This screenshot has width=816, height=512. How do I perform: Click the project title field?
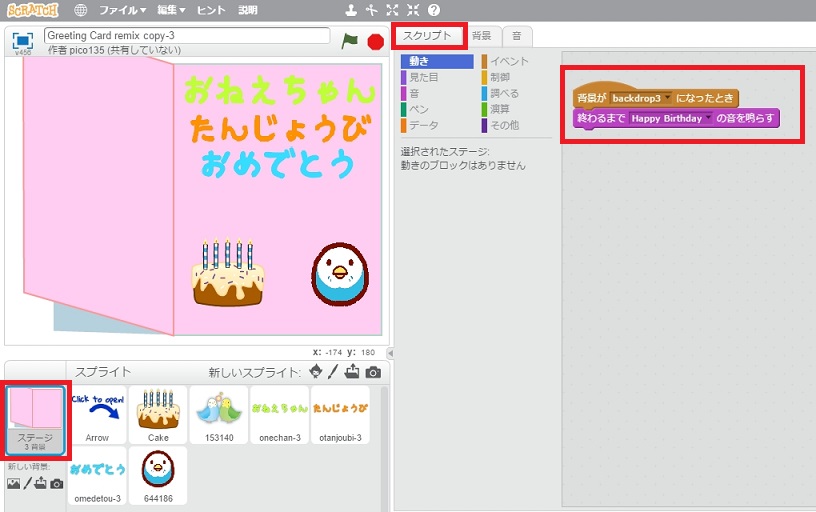pos(187,35)
